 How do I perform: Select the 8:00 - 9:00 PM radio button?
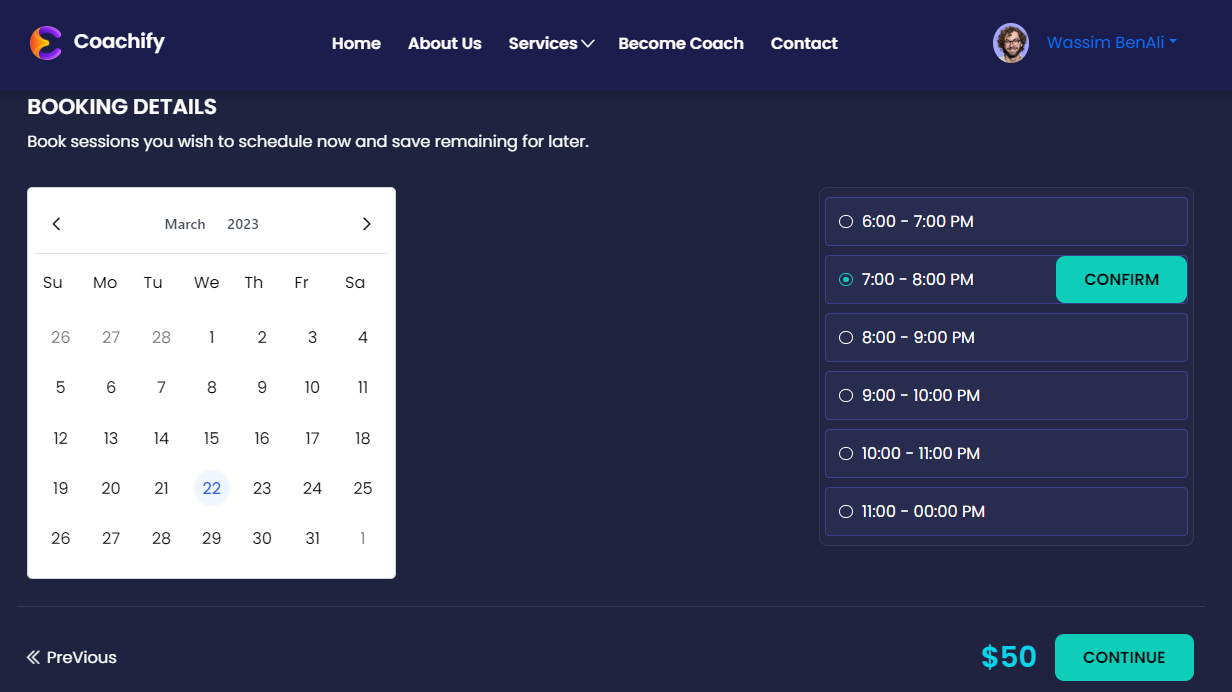coord(846,338)
